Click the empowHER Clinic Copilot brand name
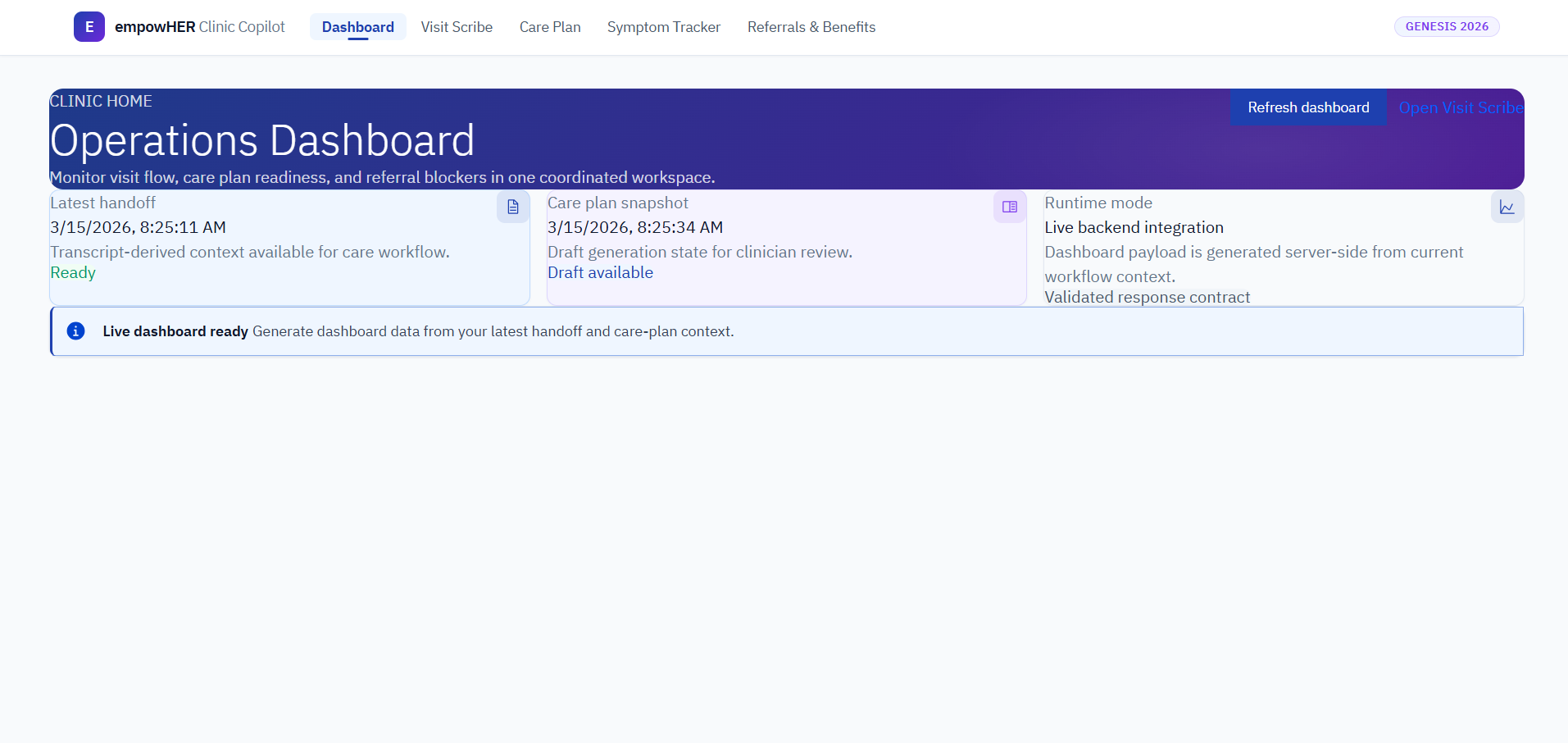Screen dimensions: 1568x743 tap(200, 27)
